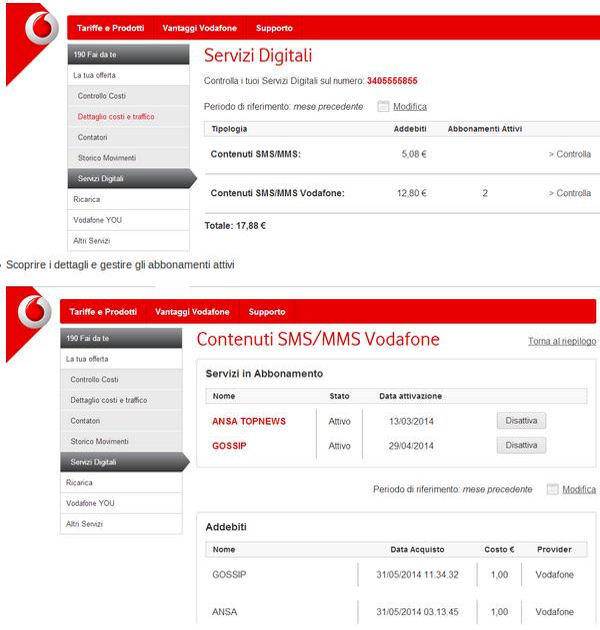Click the Servizi Digitali page heading
The image size is (600, 630).
tap(258, 55)
